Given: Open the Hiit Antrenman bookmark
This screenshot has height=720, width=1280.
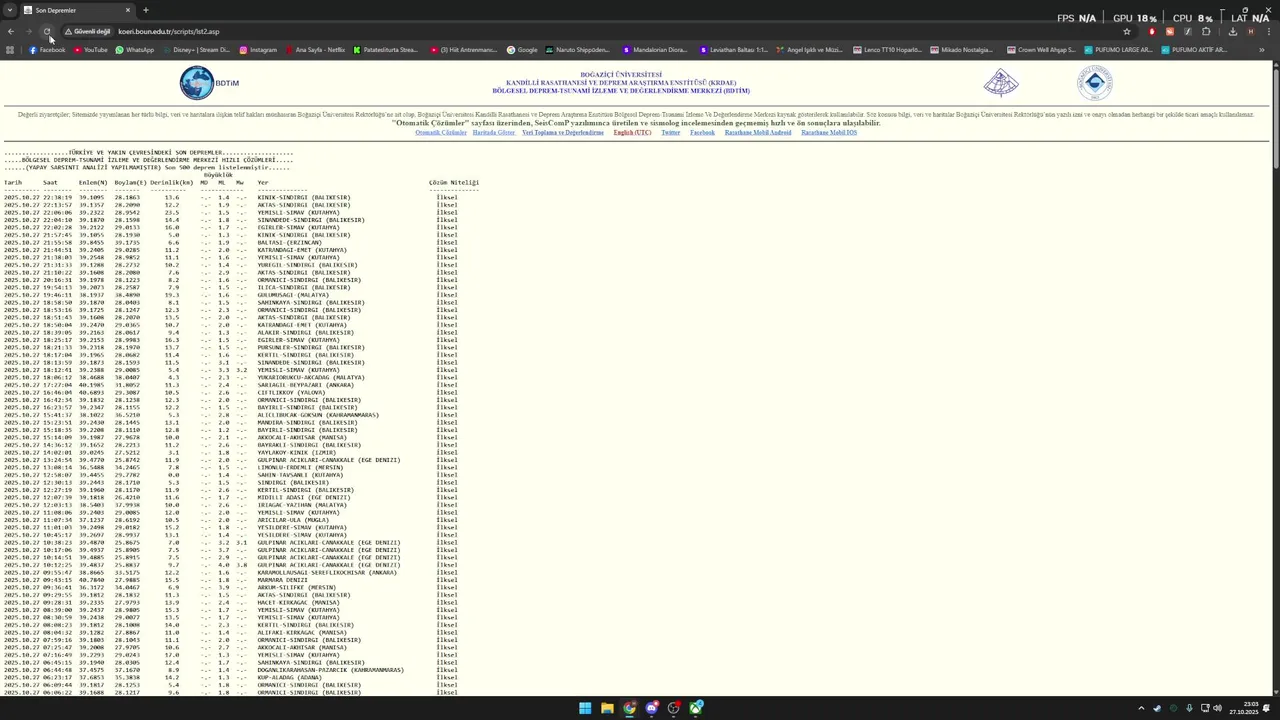Looking at the screenshot, I should (x=464, y=50).
